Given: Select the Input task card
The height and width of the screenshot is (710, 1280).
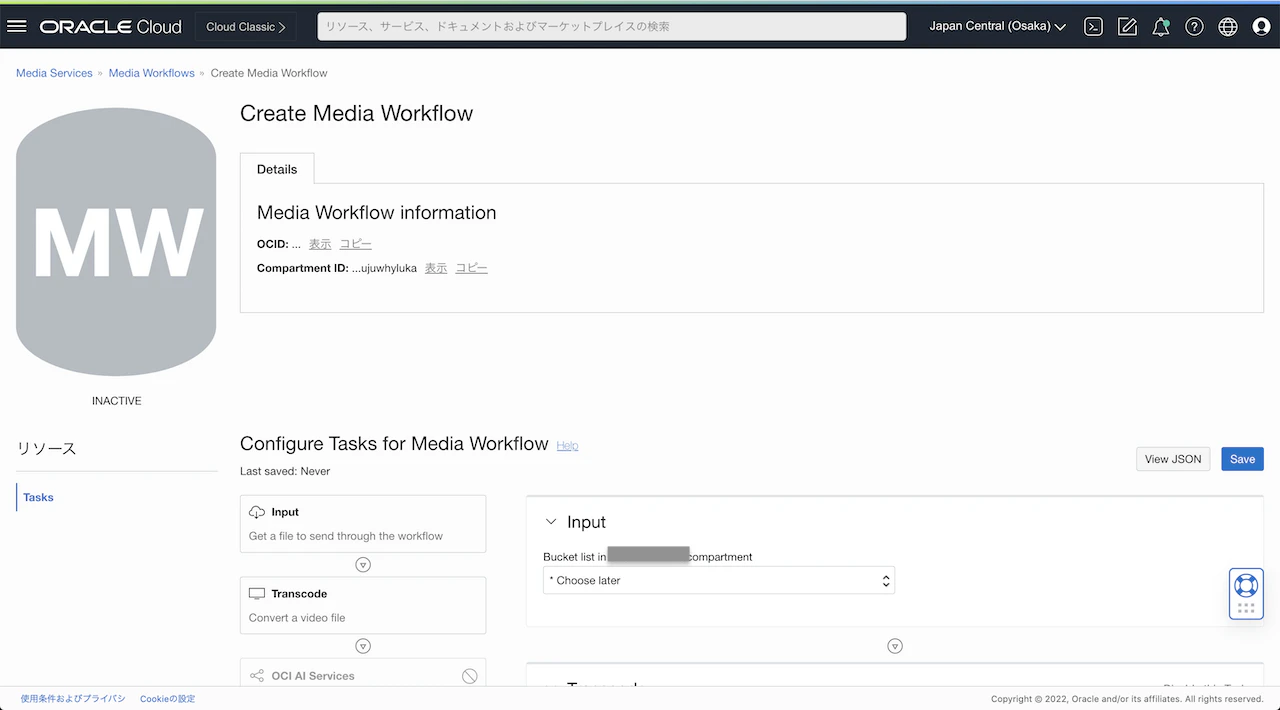Looking at the screenshot, I should click(363, 524).
